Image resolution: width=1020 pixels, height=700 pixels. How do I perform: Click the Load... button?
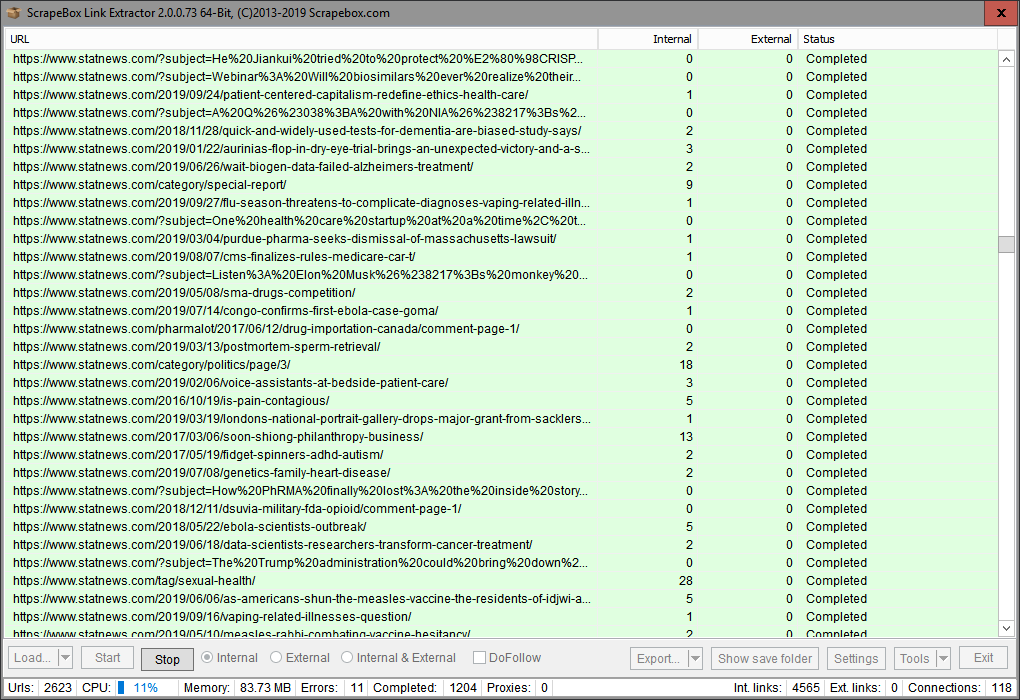(x=33, y=658)
